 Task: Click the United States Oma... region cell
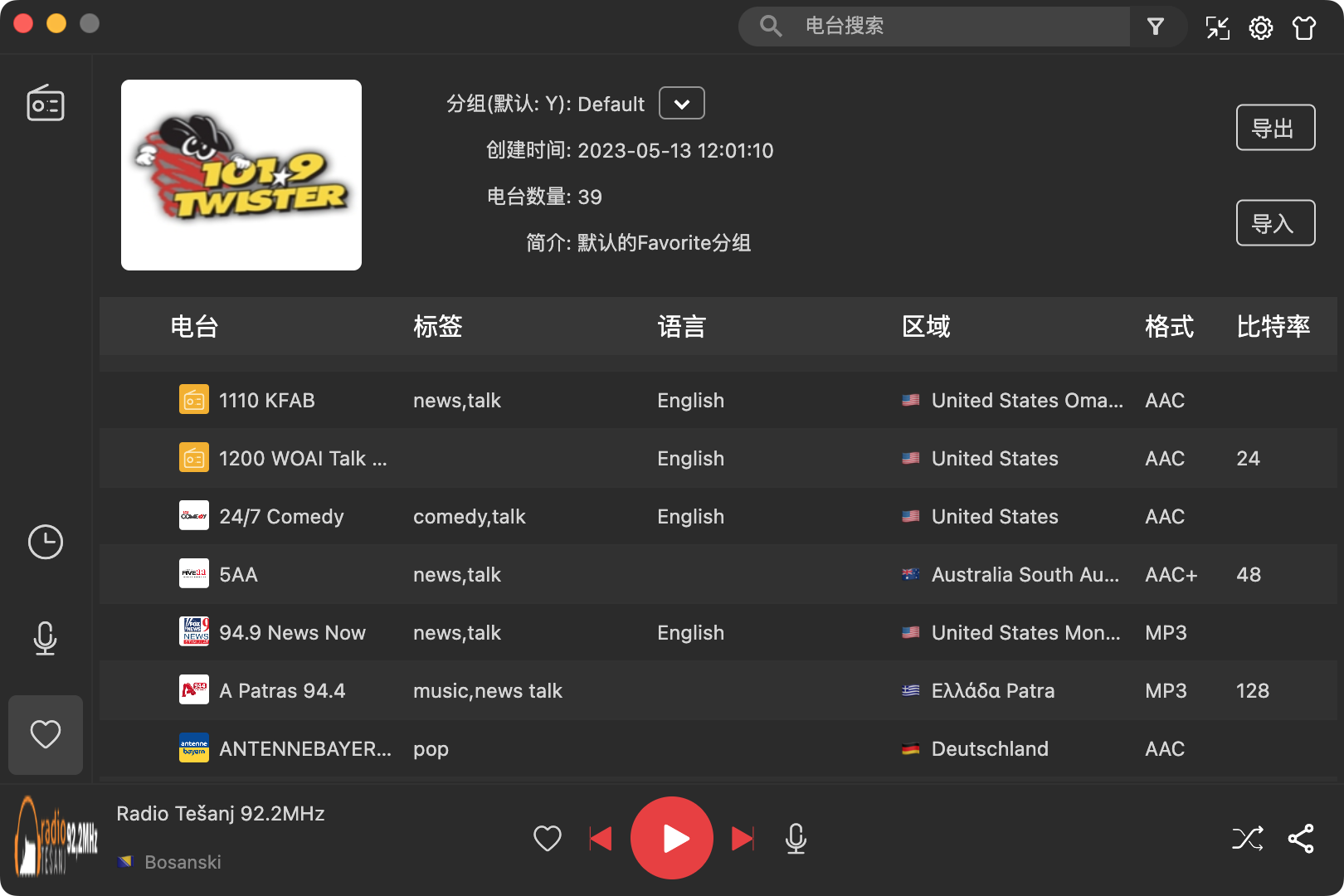[1027, 401]
